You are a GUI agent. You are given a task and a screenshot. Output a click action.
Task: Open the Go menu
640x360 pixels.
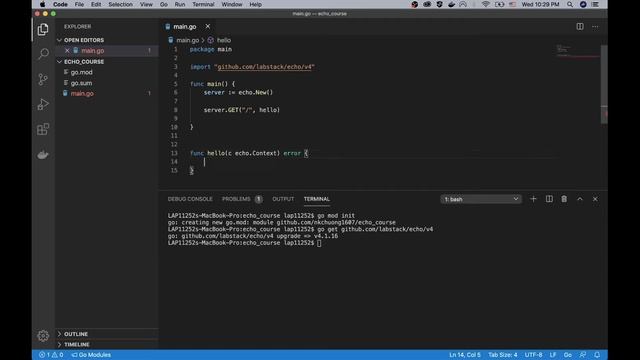164,4
